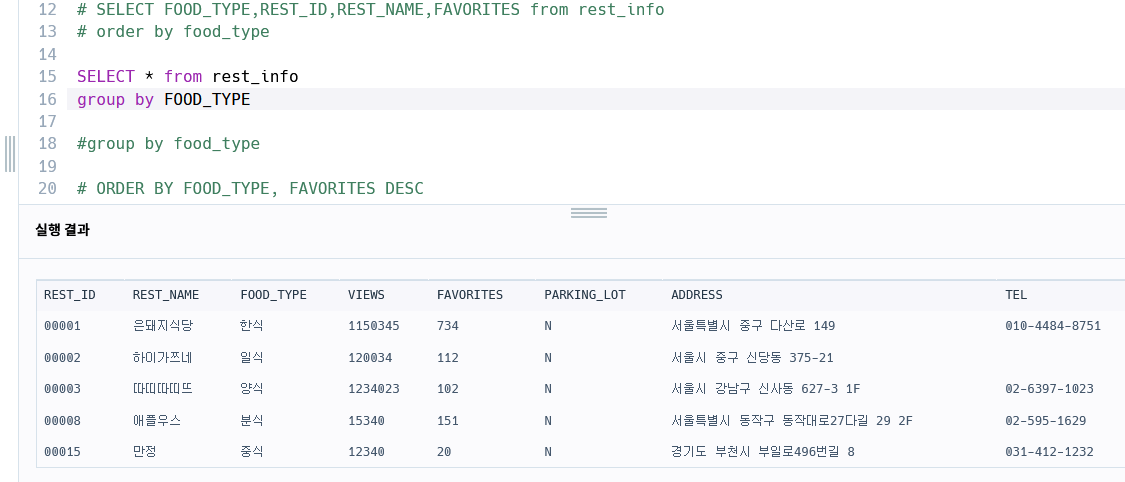Click the VIEWS column header
Image resolution: width=1125 pixels, height=482 pixels.
366,295
